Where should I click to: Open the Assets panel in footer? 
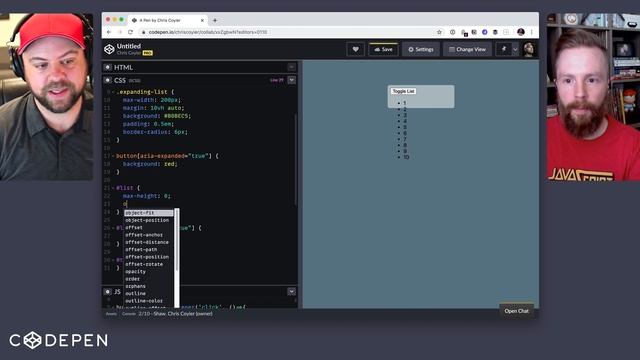click(x=111, y=314)
